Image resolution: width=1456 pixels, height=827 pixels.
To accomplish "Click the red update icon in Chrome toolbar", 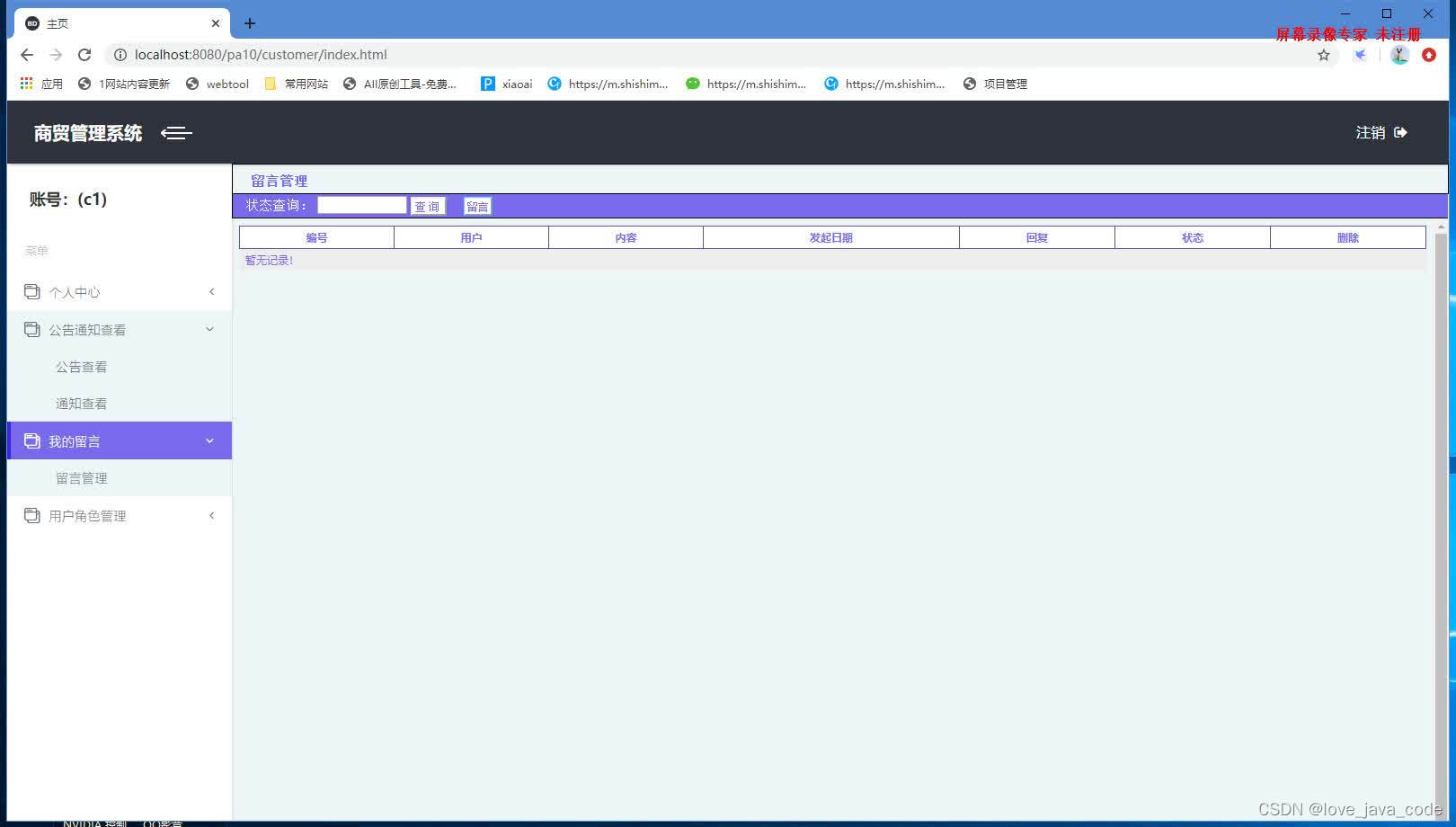I will click(x=1429, y=55).
